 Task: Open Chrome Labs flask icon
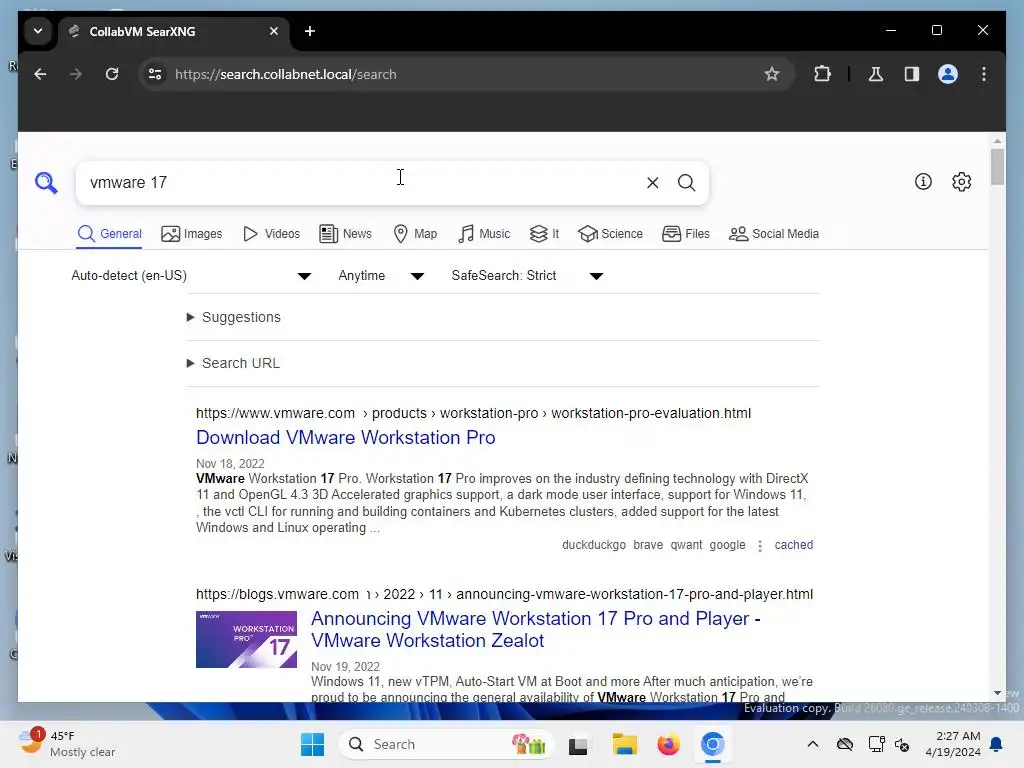coord(876,74)
